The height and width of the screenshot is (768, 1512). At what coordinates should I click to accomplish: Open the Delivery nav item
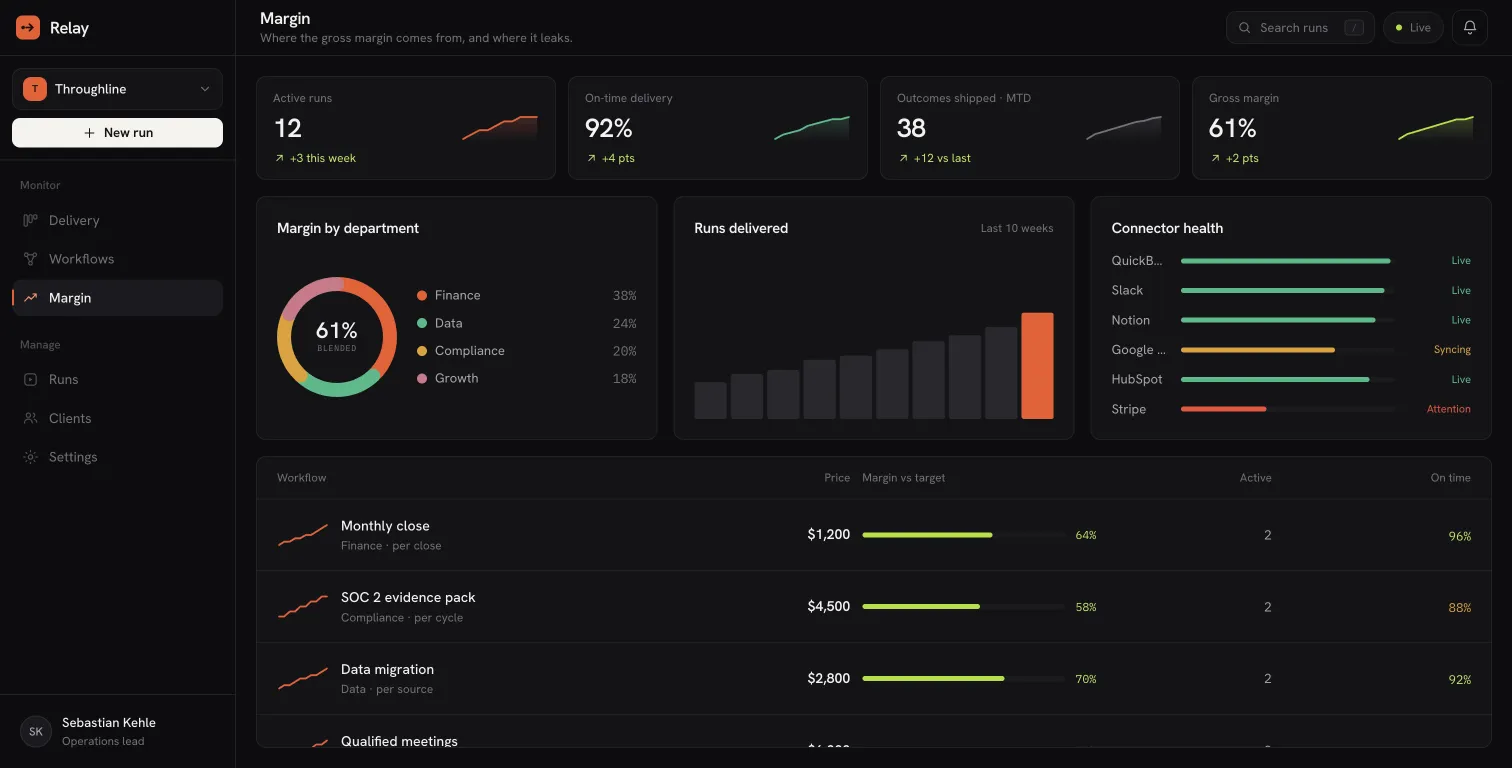point(117,220)
